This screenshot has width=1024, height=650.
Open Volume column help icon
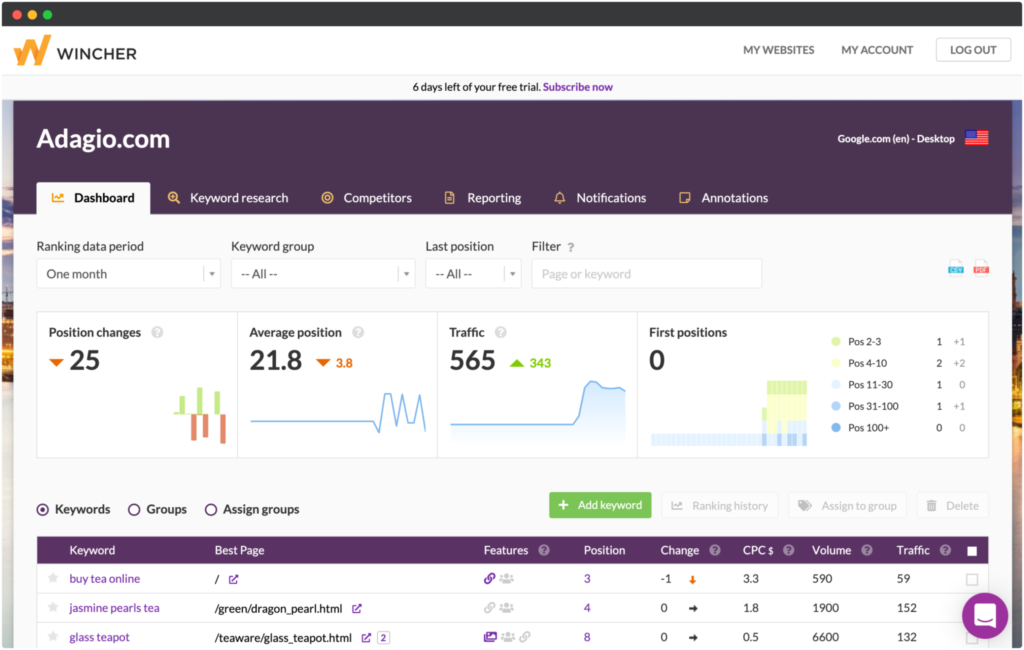(867, 550)
